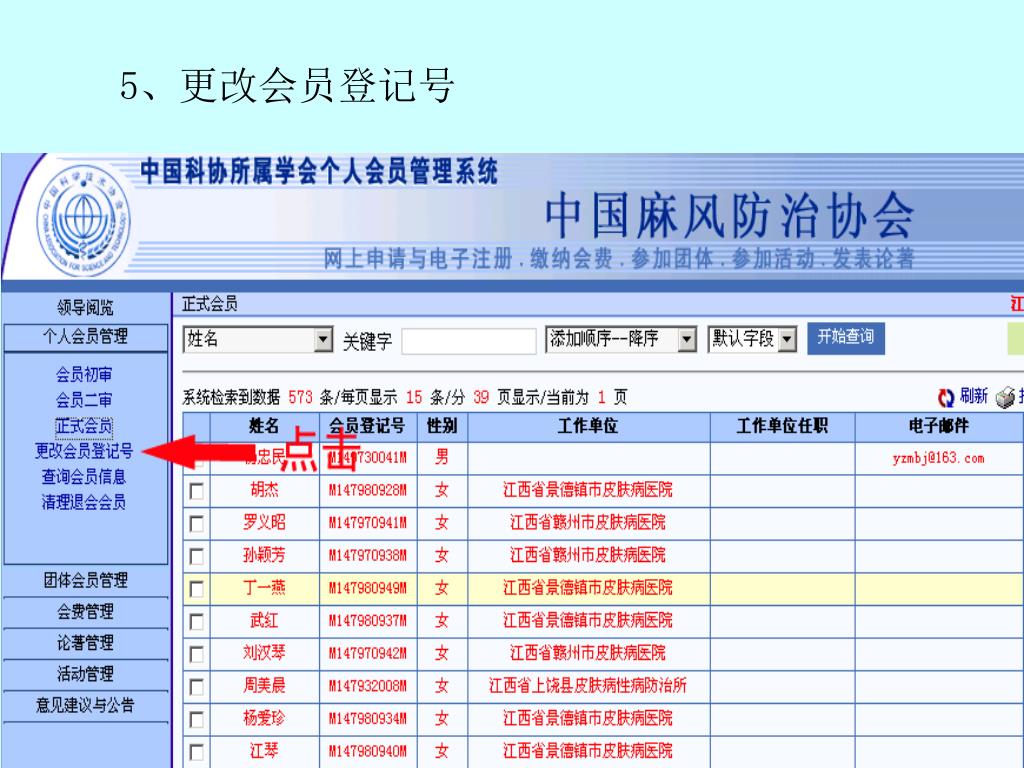The image size is (1024, 768).
Task: Click the 刷新 refresh link
Action: (x=973, y=396)
